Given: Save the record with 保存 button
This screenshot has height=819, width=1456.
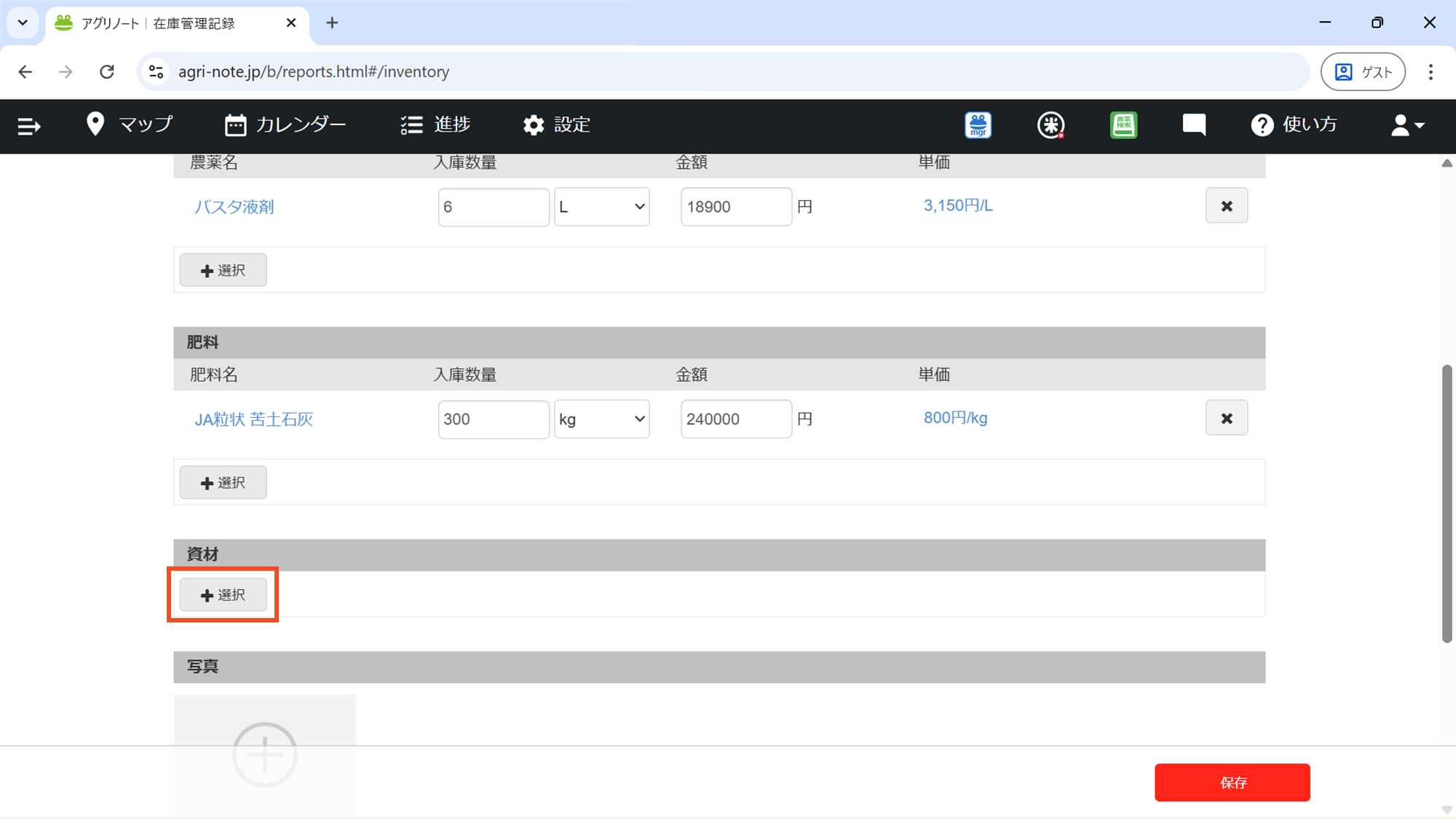Looking at the screenshot, I should pyautogui.click(x=1233, y=783).
